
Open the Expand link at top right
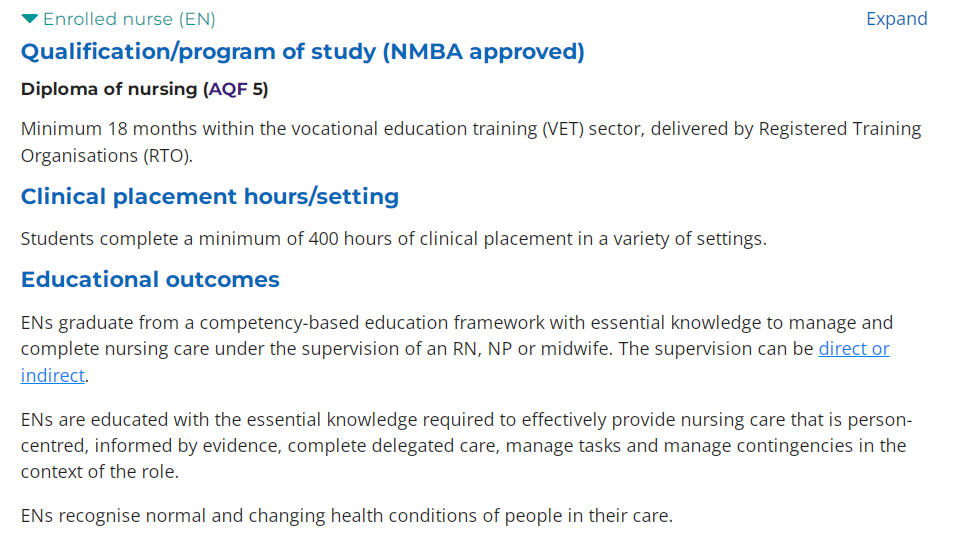[x=897, y=19]
